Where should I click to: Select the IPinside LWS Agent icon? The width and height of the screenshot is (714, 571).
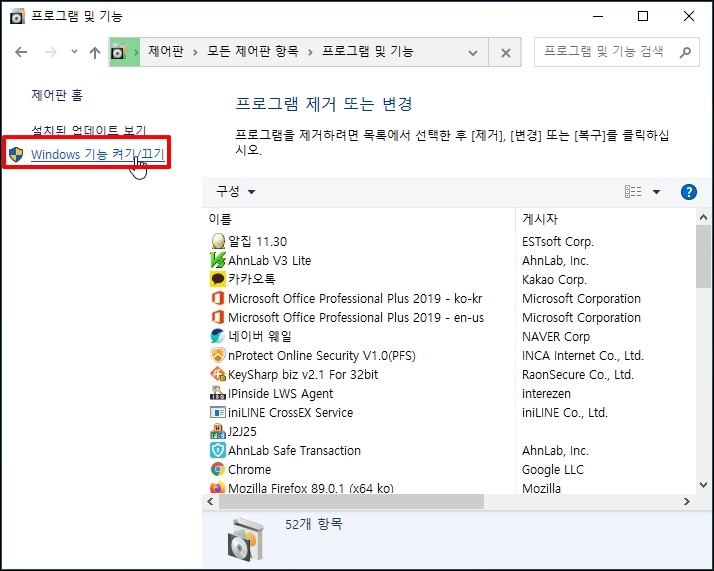[218, 393]
